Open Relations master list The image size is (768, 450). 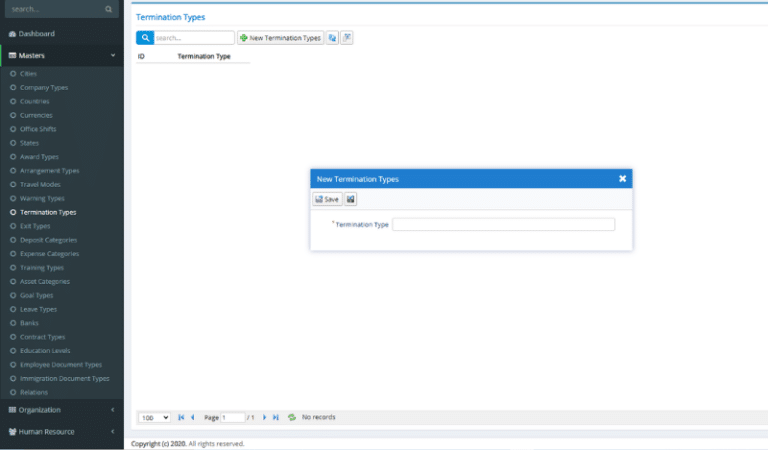click(33, 392)
